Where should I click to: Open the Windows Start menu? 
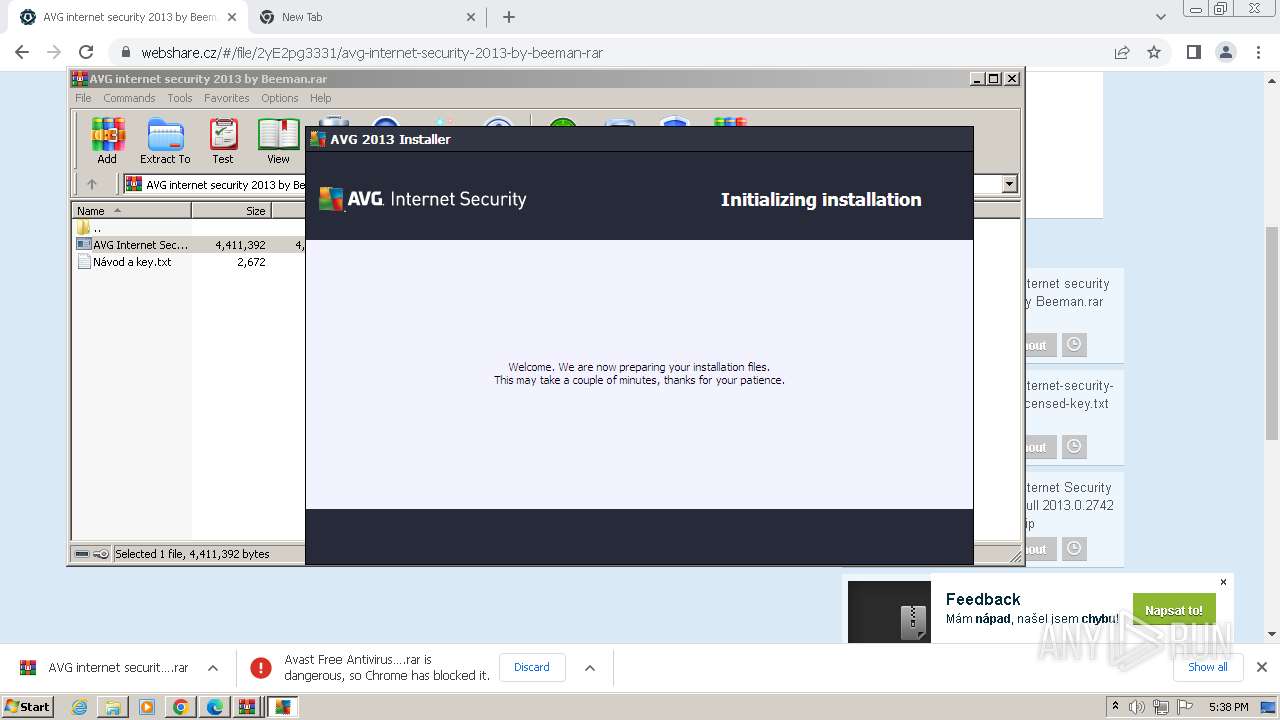28,706
